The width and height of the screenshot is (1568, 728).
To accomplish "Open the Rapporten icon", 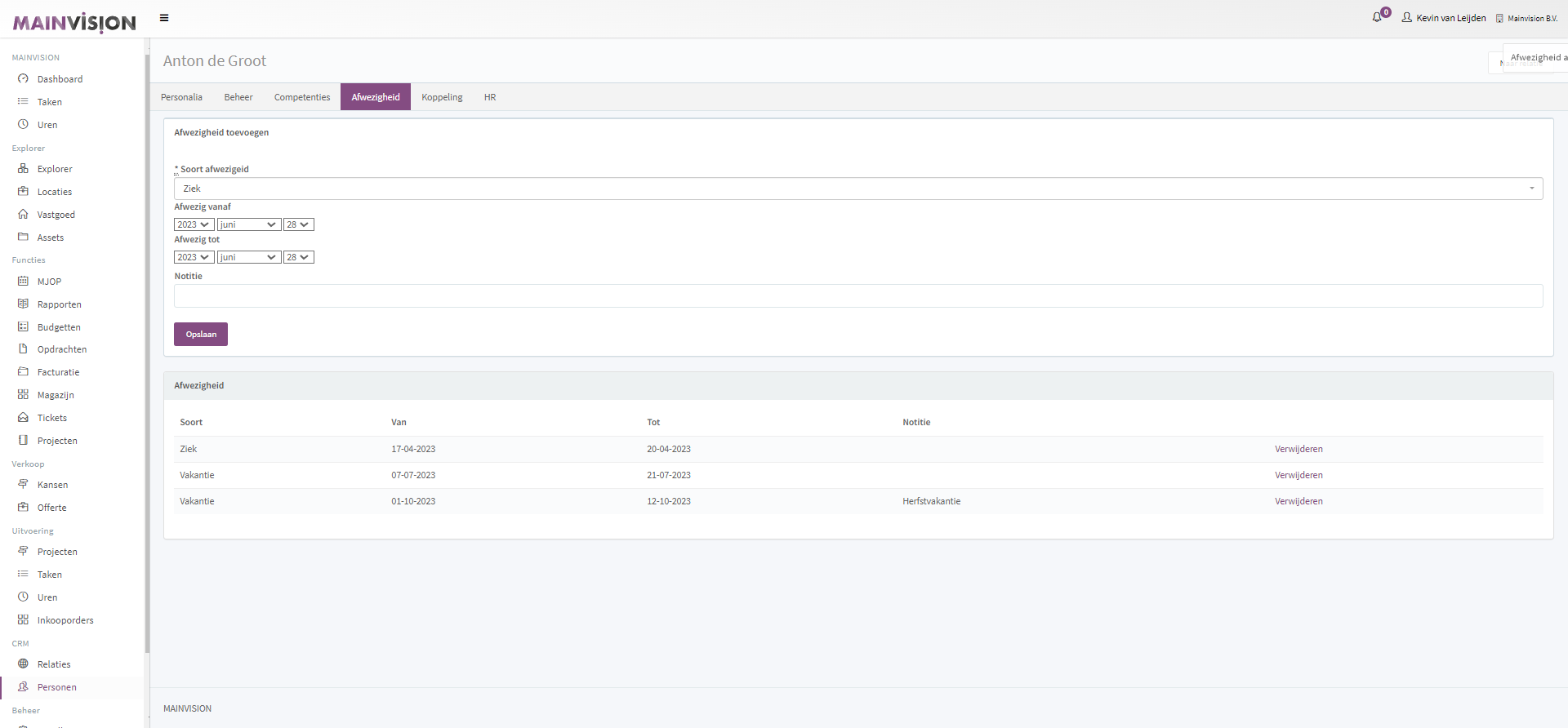I will point(23,304).
